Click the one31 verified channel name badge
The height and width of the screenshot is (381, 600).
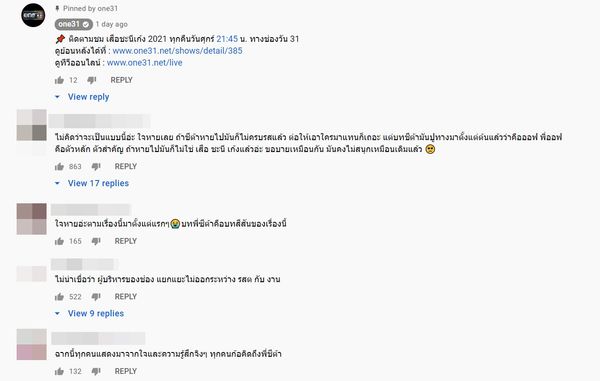pyautogui.click(x=73, y=24)
